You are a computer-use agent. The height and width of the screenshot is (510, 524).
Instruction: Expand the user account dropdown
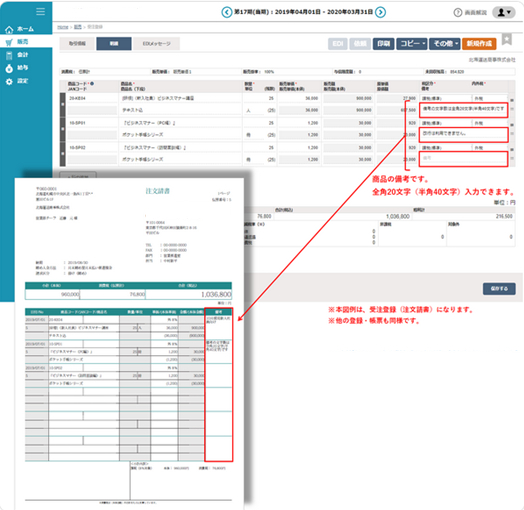(x=504, y=12)
